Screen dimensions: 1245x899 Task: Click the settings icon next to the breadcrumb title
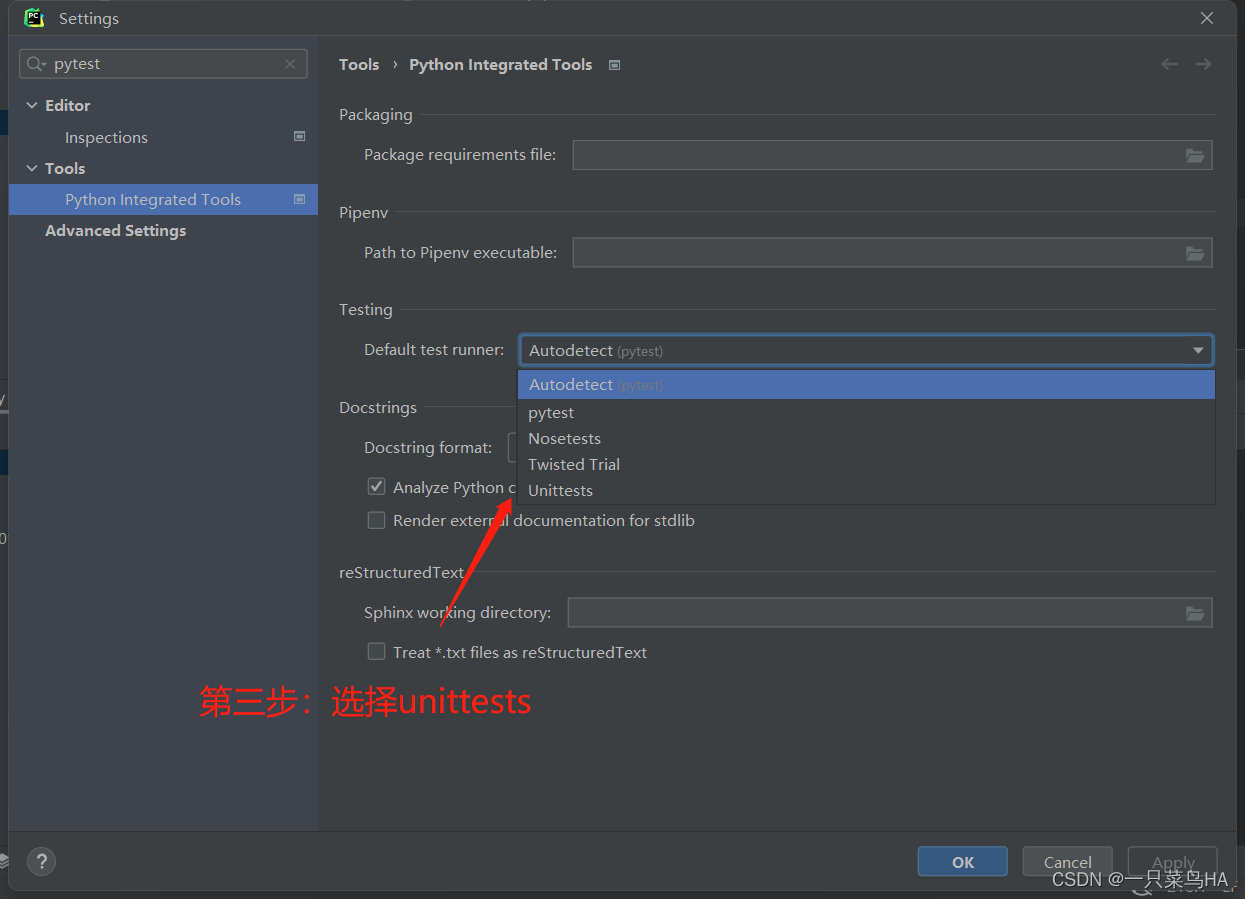click(614, 64)
